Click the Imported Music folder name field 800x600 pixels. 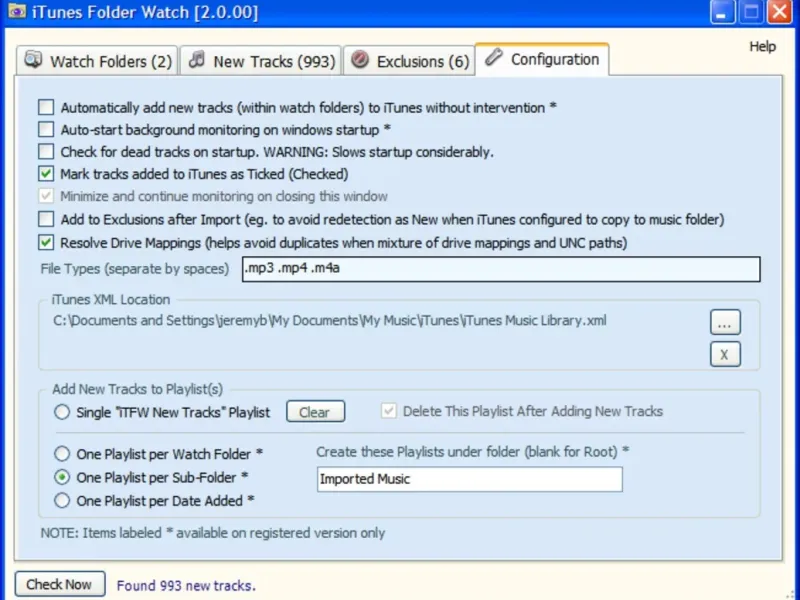tap(469, 479)
